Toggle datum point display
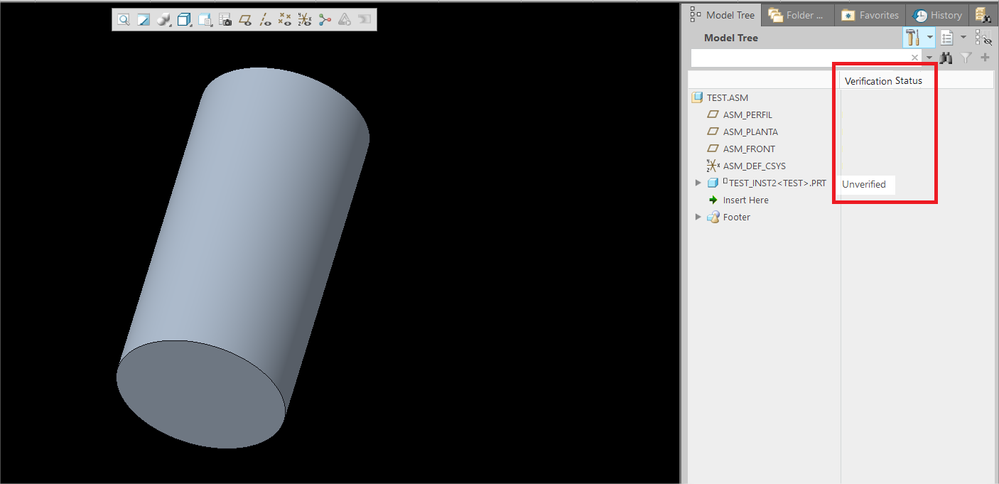Viewport: 999px width, 484px height. coord(285,19)
